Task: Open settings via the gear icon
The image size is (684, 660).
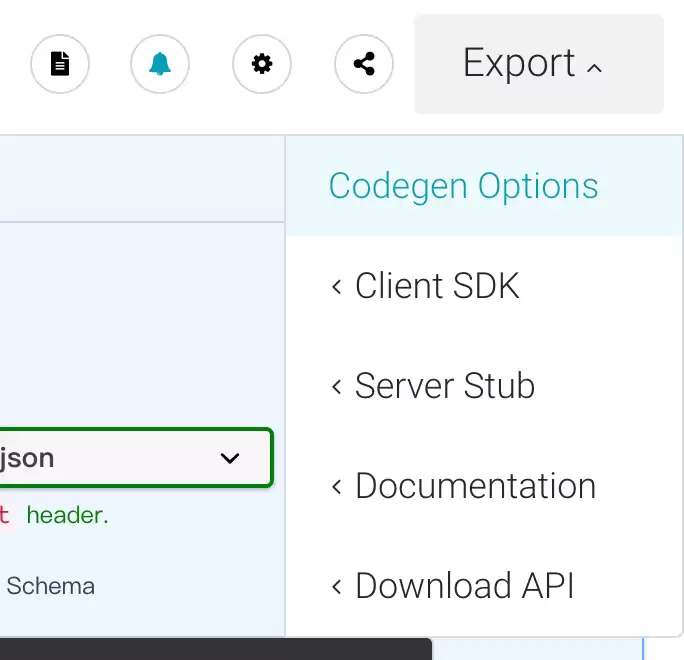Action: coord(262,64)
